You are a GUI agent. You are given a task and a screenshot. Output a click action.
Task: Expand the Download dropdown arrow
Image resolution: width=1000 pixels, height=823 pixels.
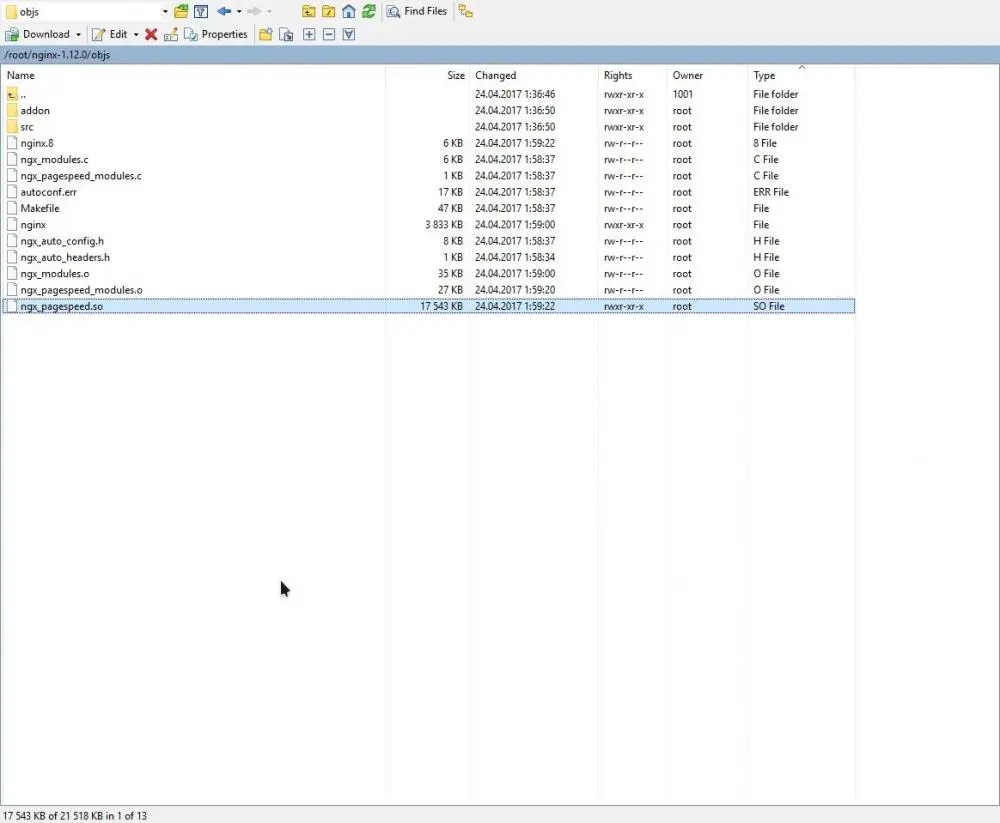coord(78,34)
